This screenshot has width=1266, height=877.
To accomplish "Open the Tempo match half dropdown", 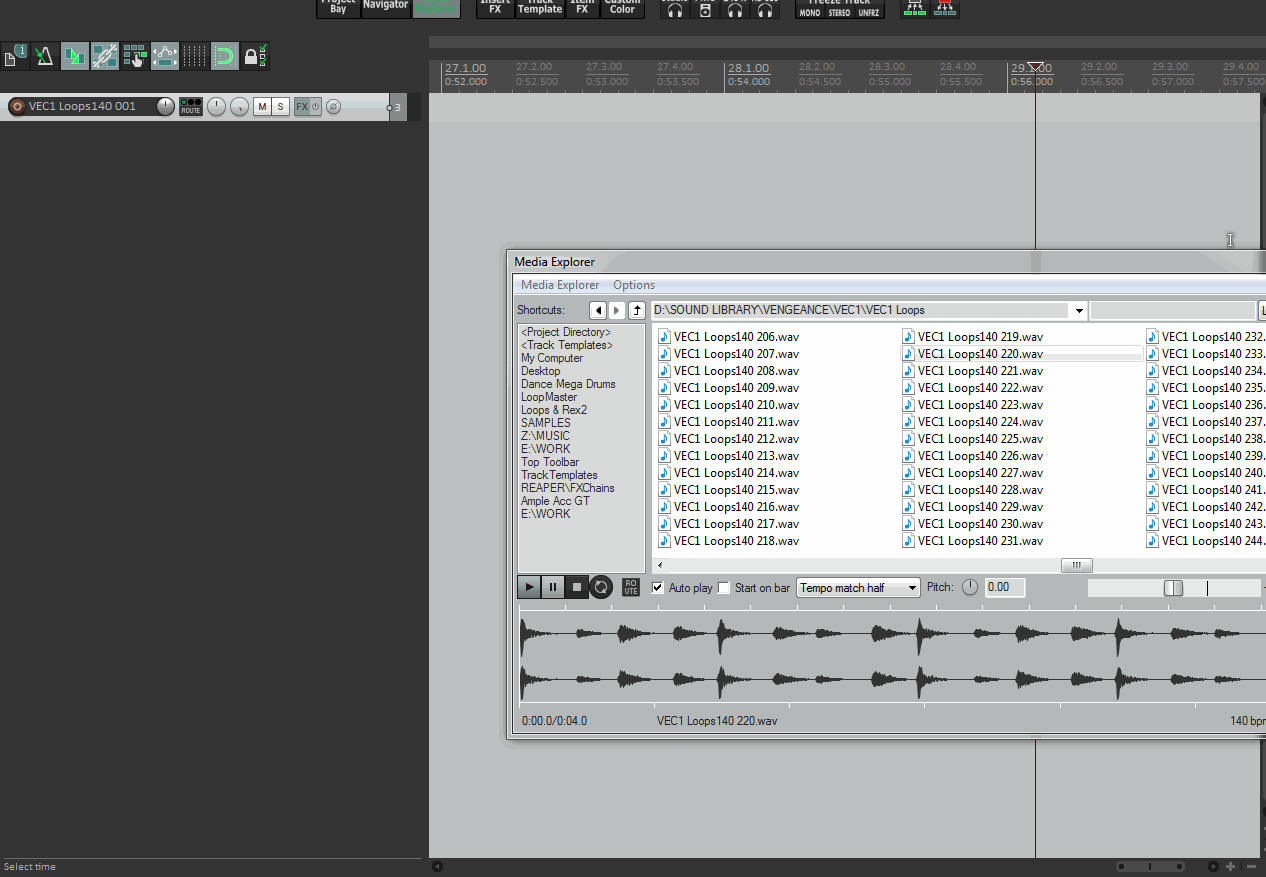I will 858,588.
